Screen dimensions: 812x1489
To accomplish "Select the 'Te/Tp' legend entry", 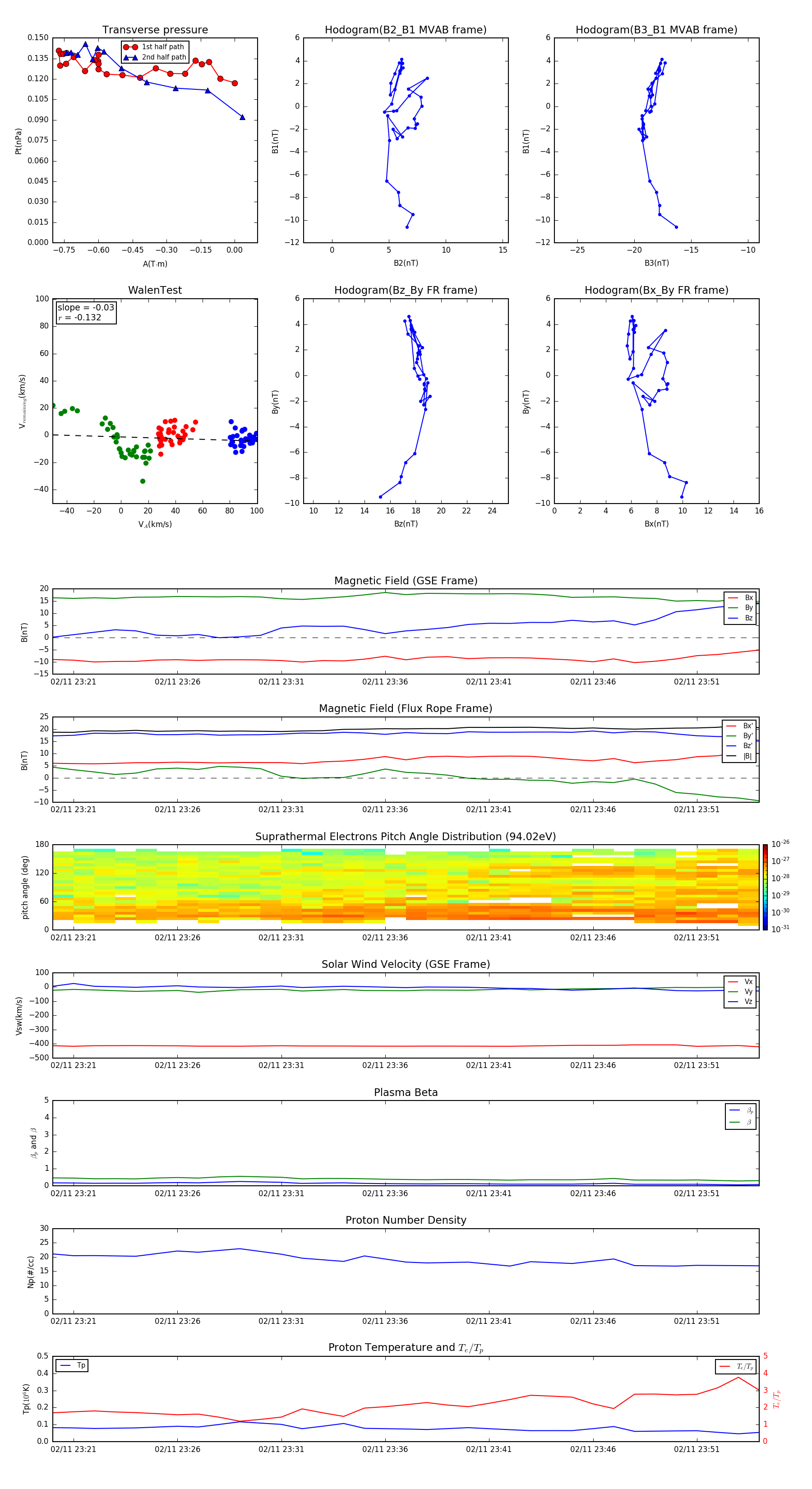I will point(736,1366).
